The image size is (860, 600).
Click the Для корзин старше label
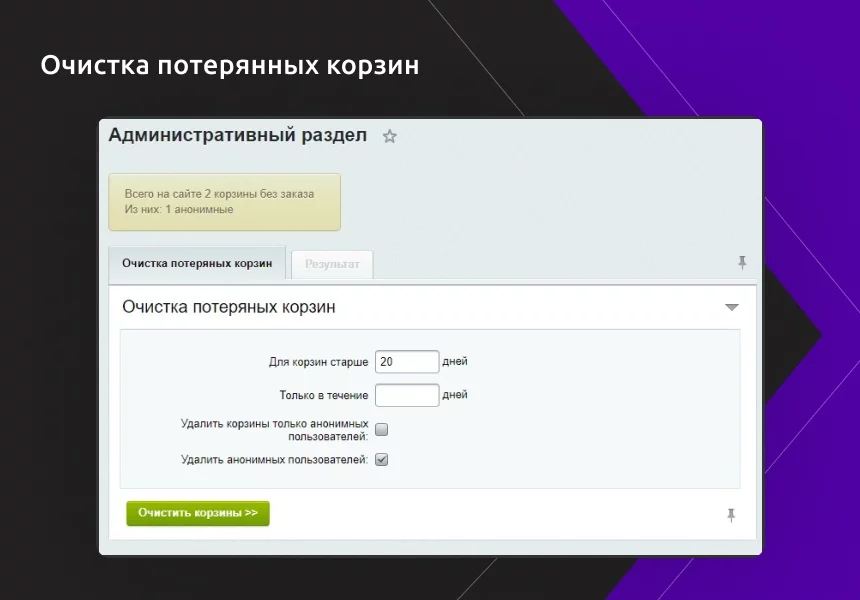318,362
